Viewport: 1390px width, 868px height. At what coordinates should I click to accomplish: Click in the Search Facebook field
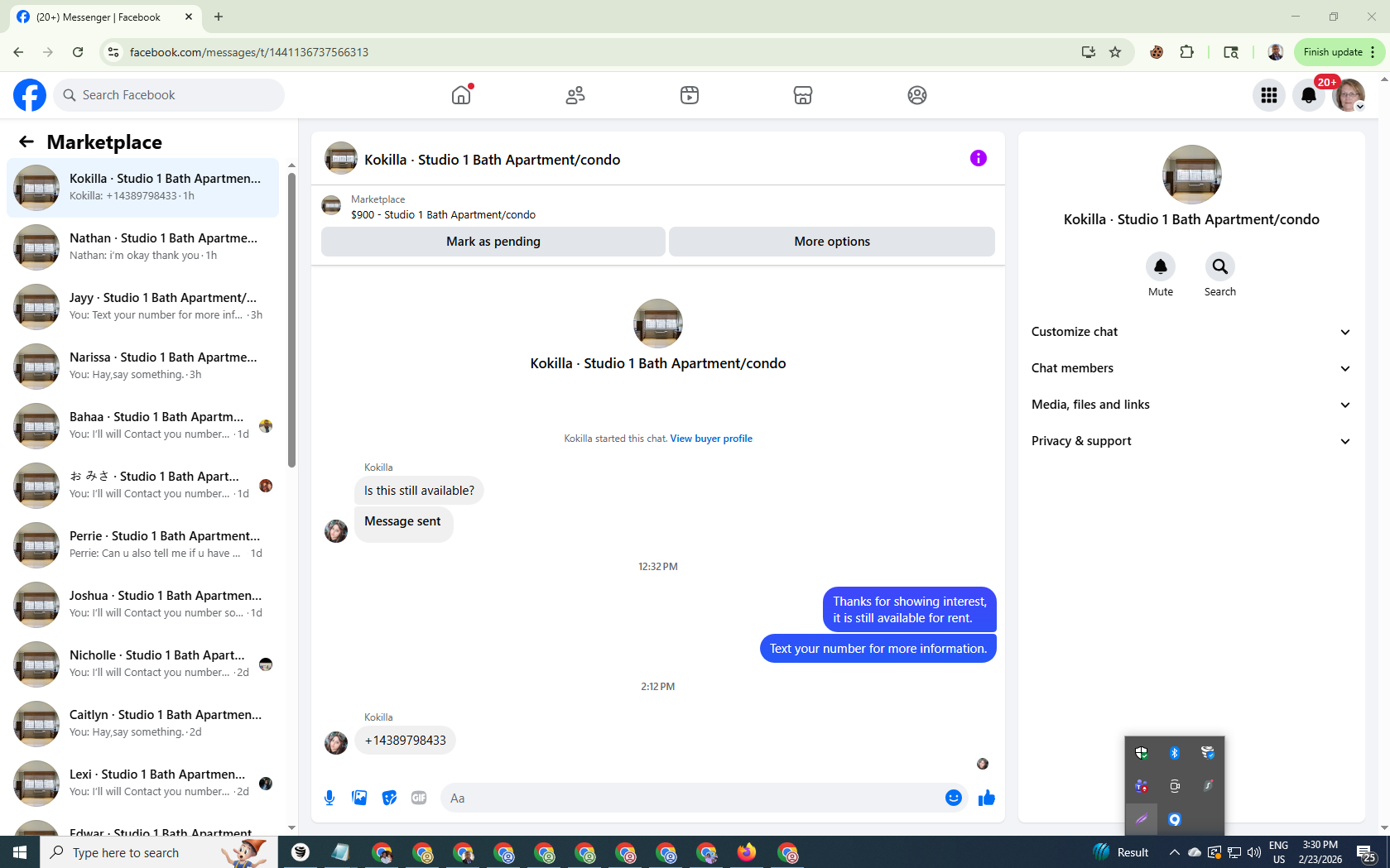(x=169, y=95)
